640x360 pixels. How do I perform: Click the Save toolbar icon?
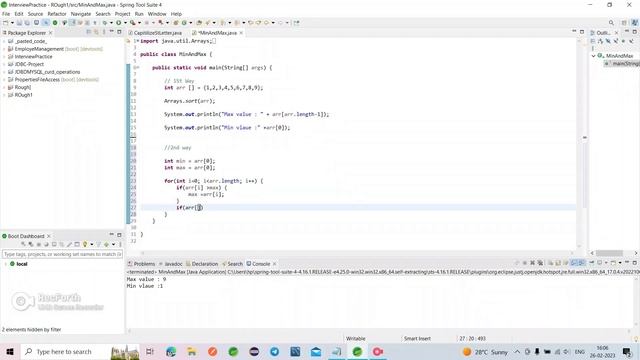19,23
